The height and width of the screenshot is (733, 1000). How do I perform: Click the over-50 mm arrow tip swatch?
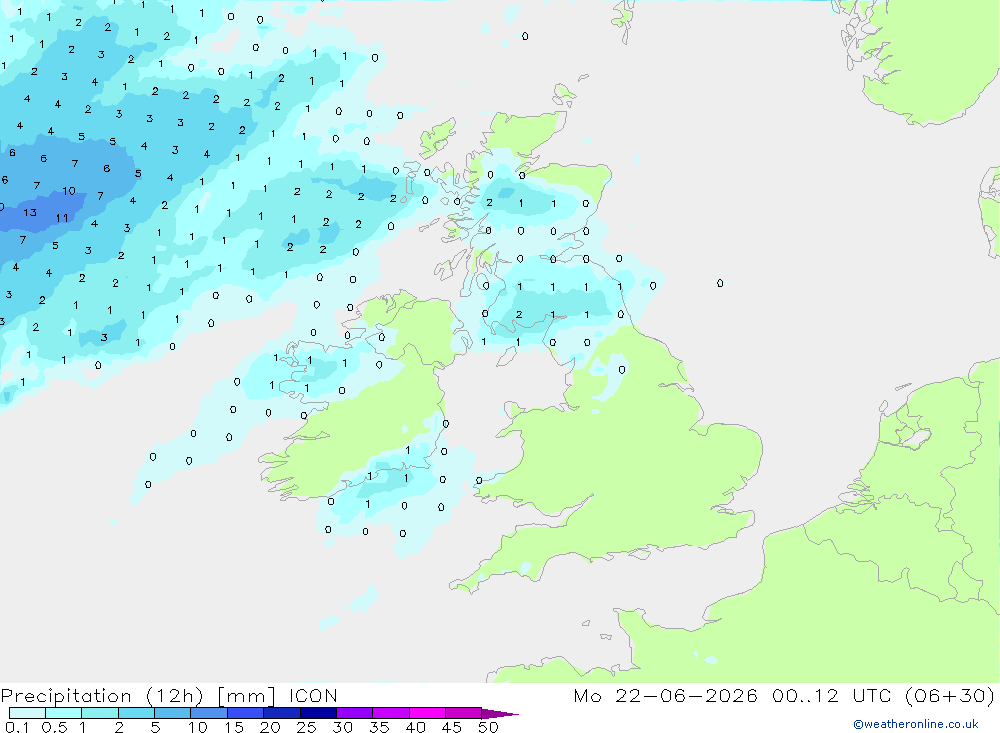click(499, 714)
